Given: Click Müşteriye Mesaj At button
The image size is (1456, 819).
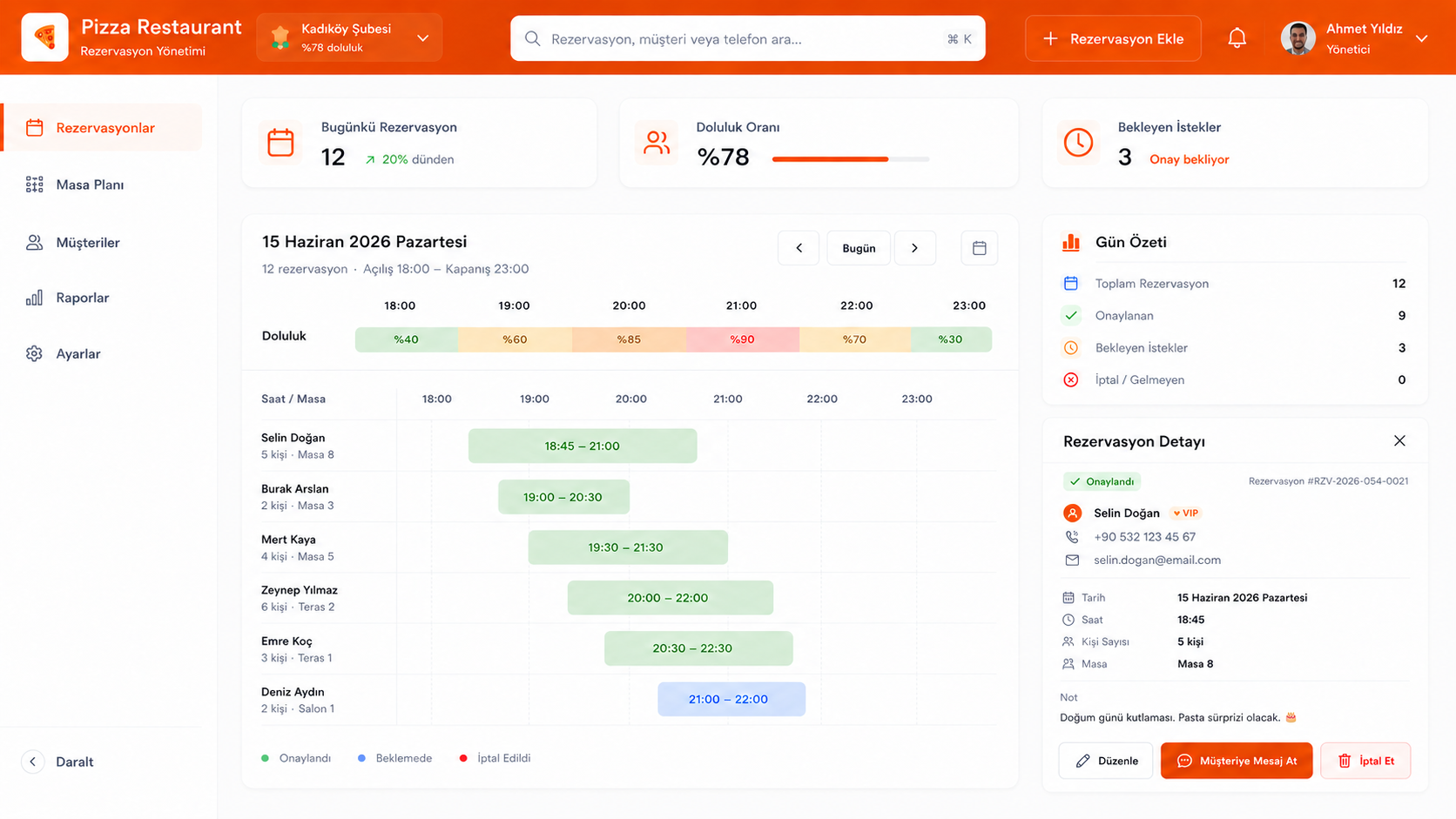Looking at the screenshot, I should click(x=1237, y=761).
